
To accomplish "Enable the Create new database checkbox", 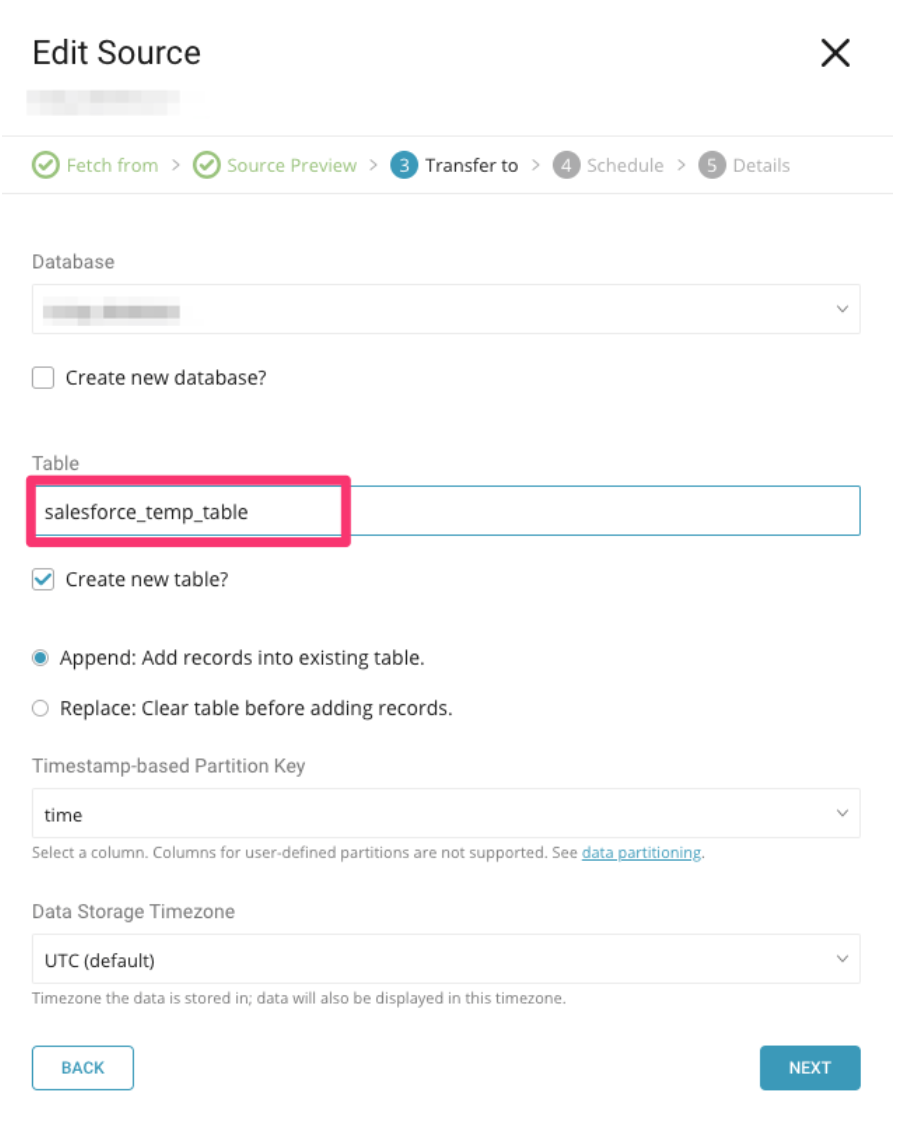I will click(x=43, y=378).
